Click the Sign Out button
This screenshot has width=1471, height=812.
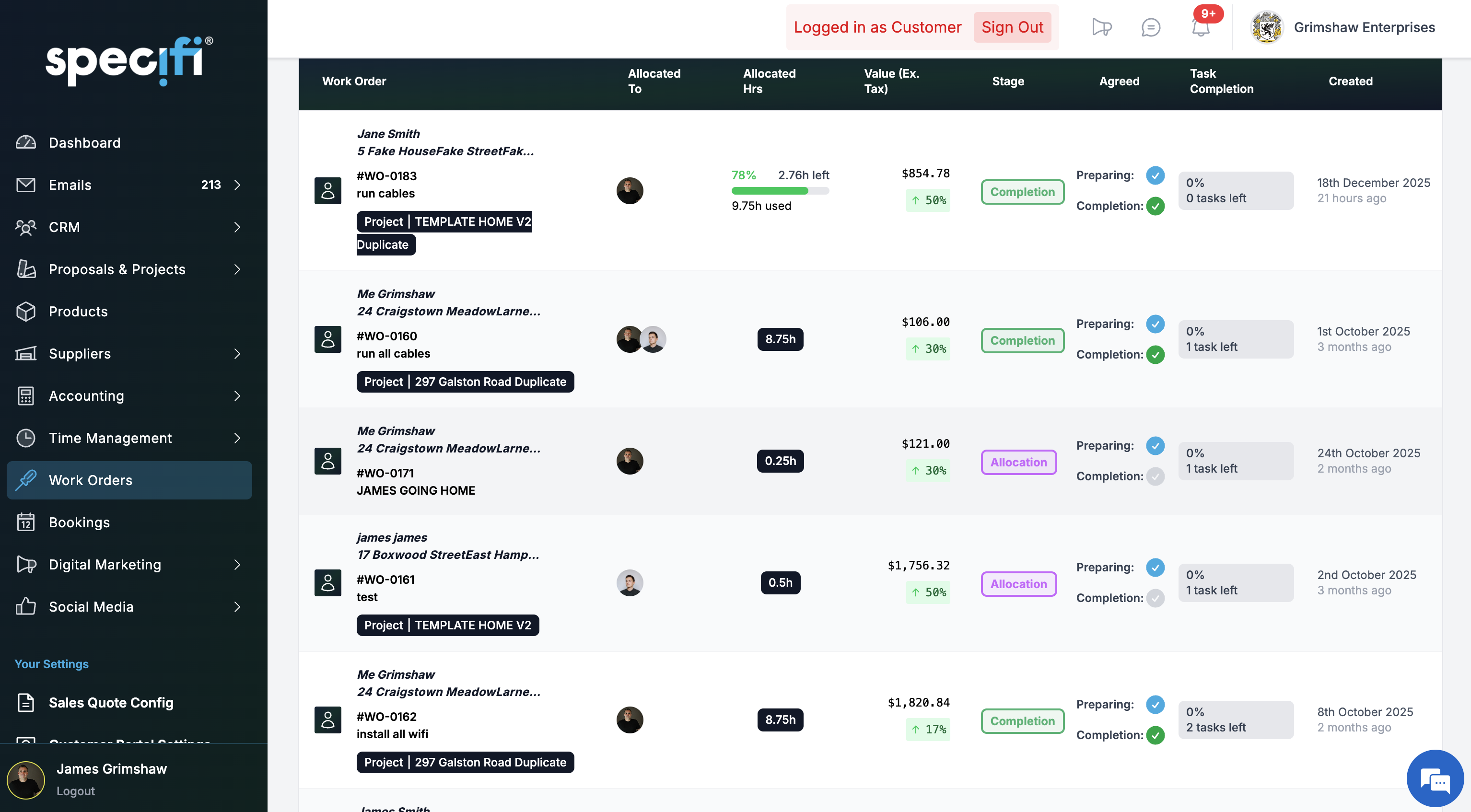click(x=1012, y=27)
